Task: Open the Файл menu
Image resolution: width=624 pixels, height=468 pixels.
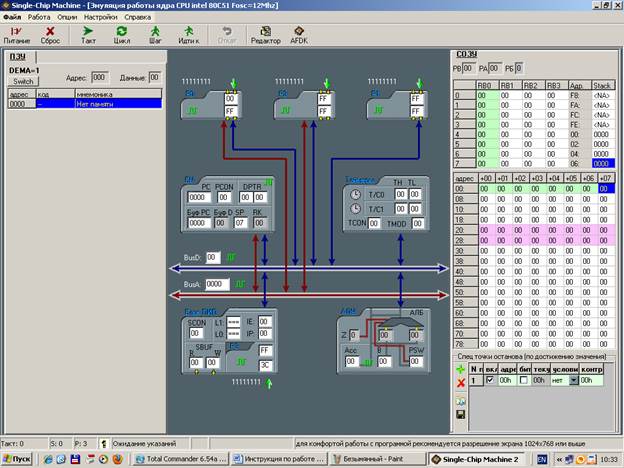Action: pyautogui.click(x=12, y=18)
